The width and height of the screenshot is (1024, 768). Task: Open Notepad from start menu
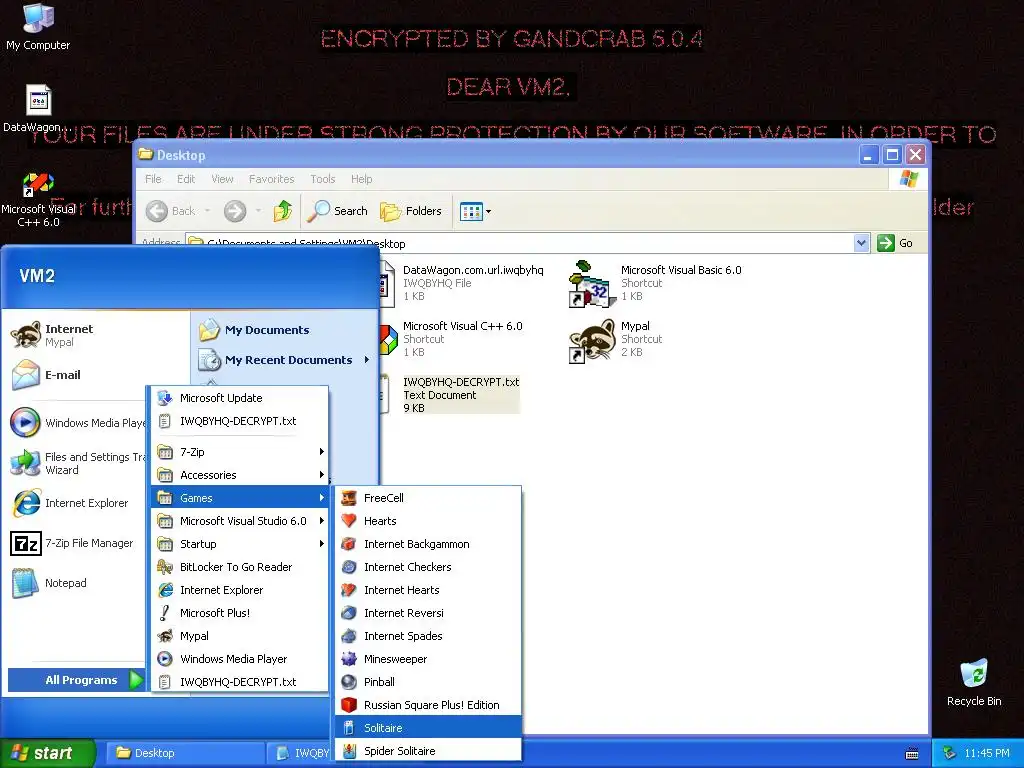(78, 583)
